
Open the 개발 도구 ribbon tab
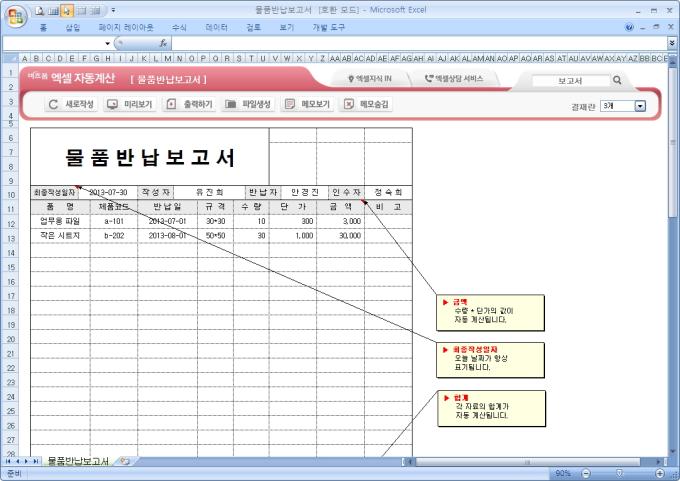click(x=328, y=28)
